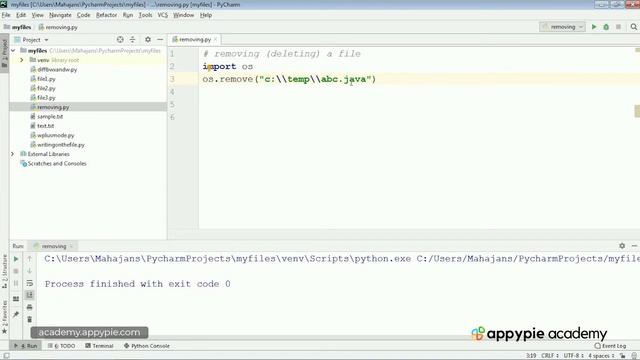
Task: Open the Python Console tool window
Action: 147,346
